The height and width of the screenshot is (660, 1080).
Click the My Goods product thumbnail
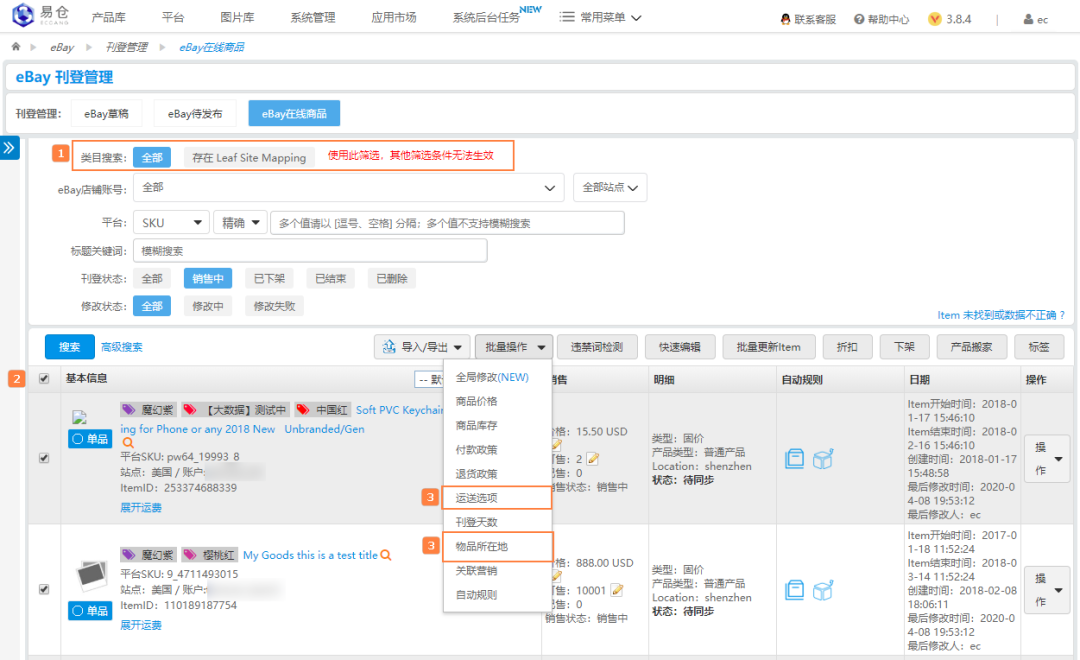[x=91, y=575]
